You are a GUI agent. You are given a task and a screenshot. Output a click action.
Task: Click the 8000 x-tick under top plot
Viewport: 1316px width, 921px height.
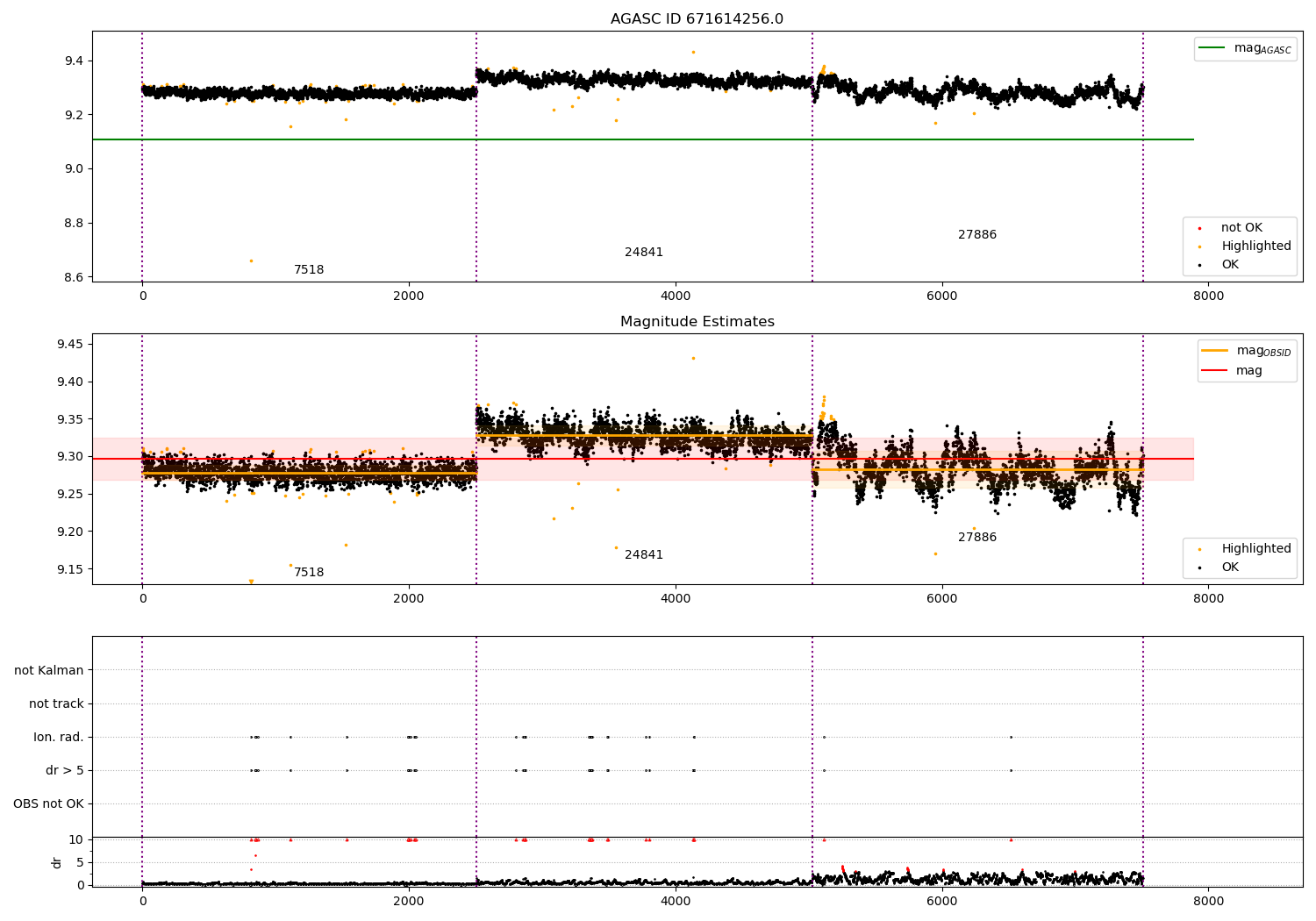click(1208, 296)
